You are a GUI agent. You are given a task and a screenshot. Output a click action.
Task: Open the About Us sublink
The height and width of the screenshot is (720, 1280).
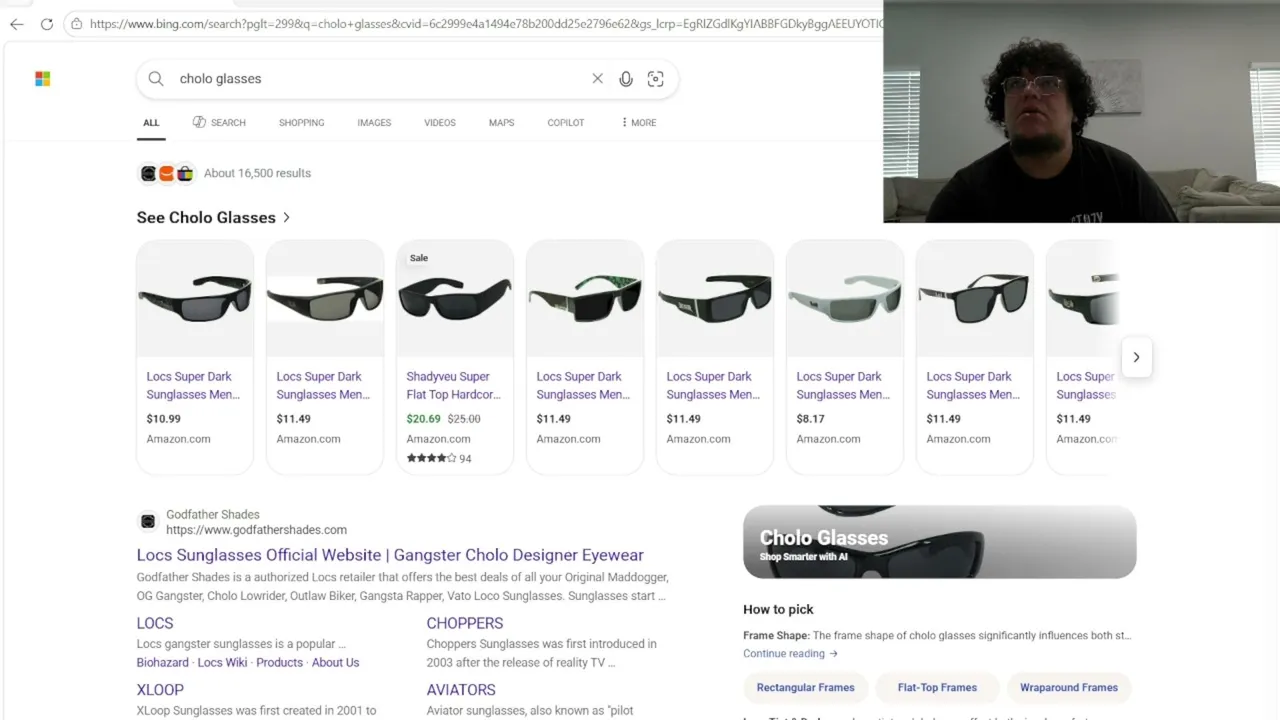(336, 663)
